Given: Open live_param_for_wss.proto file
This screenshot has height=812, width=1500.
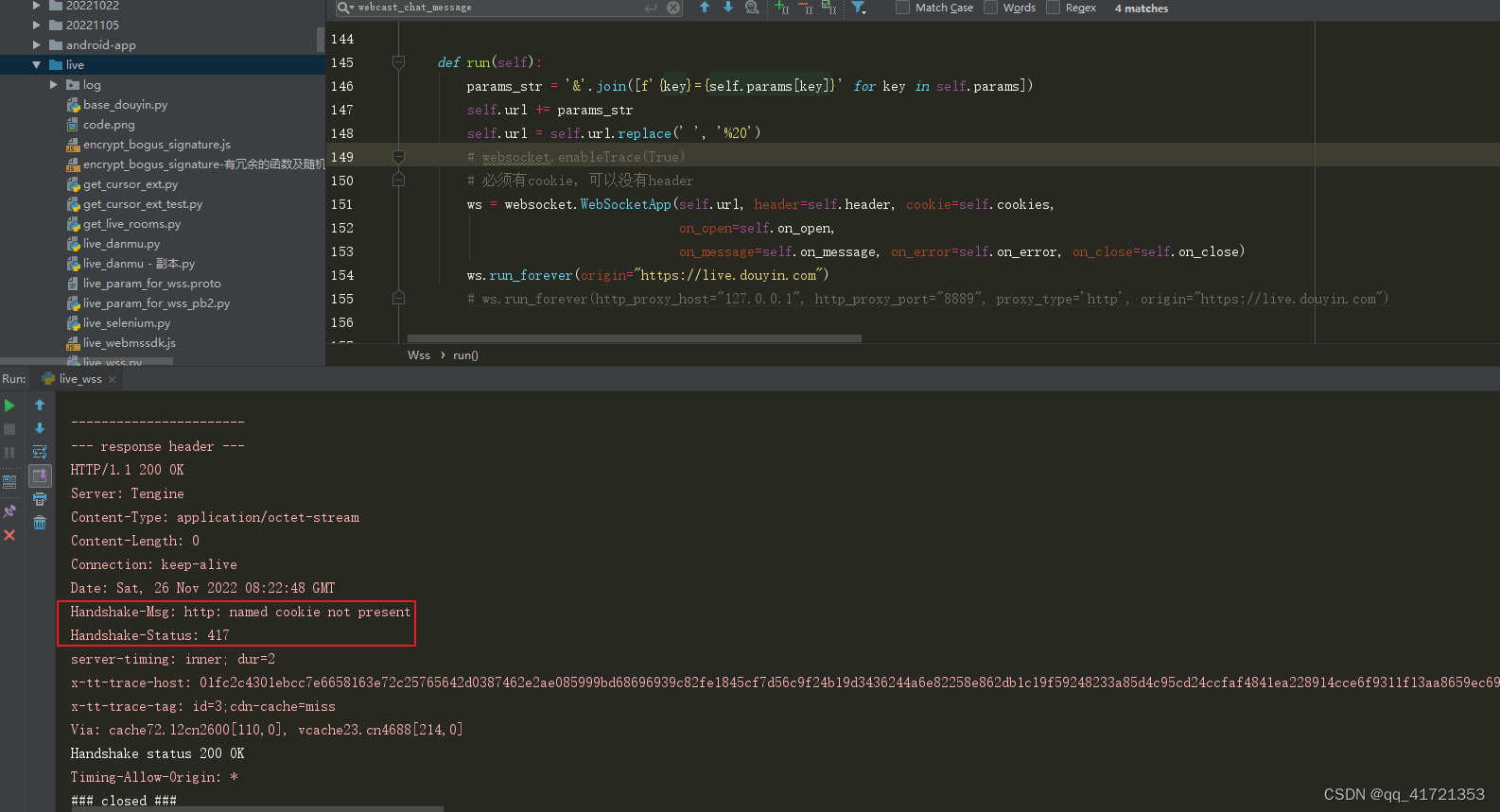Looking at the screenshot, I should coord(151,283).
